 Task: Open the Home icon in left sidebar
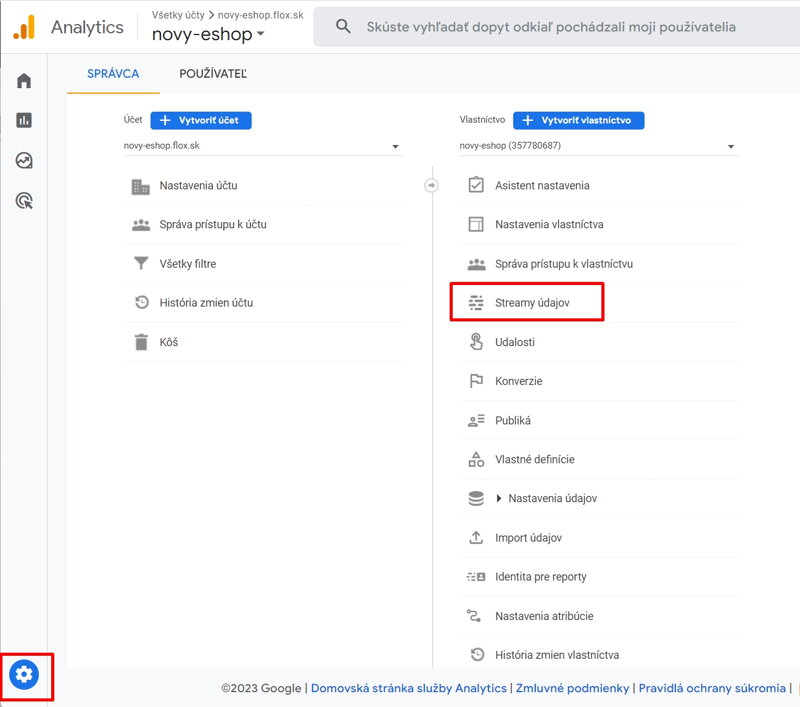(x=24, y=81)
